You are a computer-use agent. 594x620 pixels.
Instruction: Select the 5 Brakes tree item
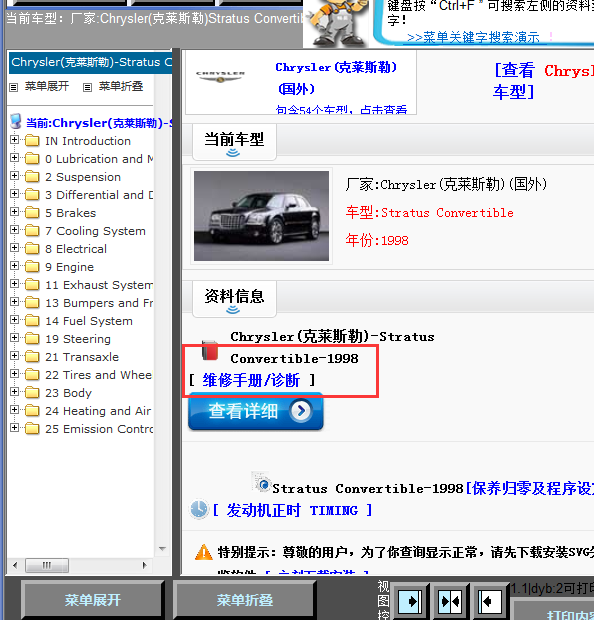point(70,213)
